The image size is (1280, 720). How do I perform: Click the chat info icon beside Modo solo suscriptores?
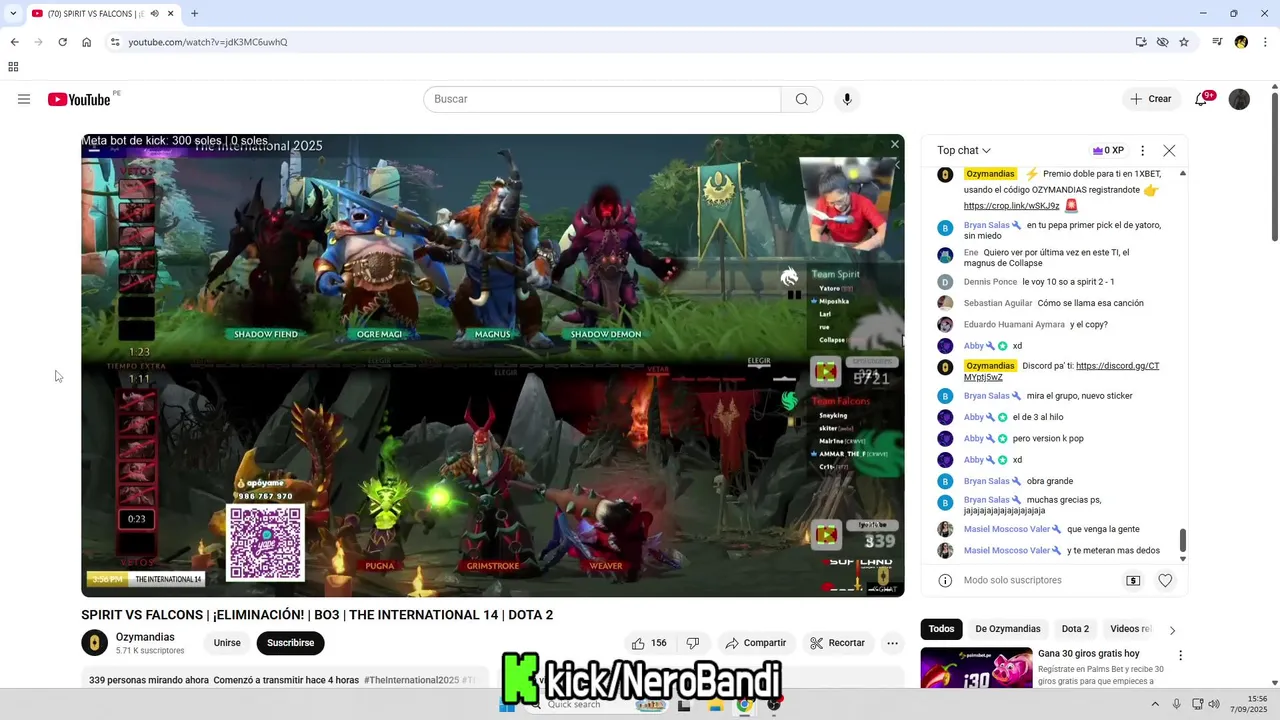coord(945,580)
